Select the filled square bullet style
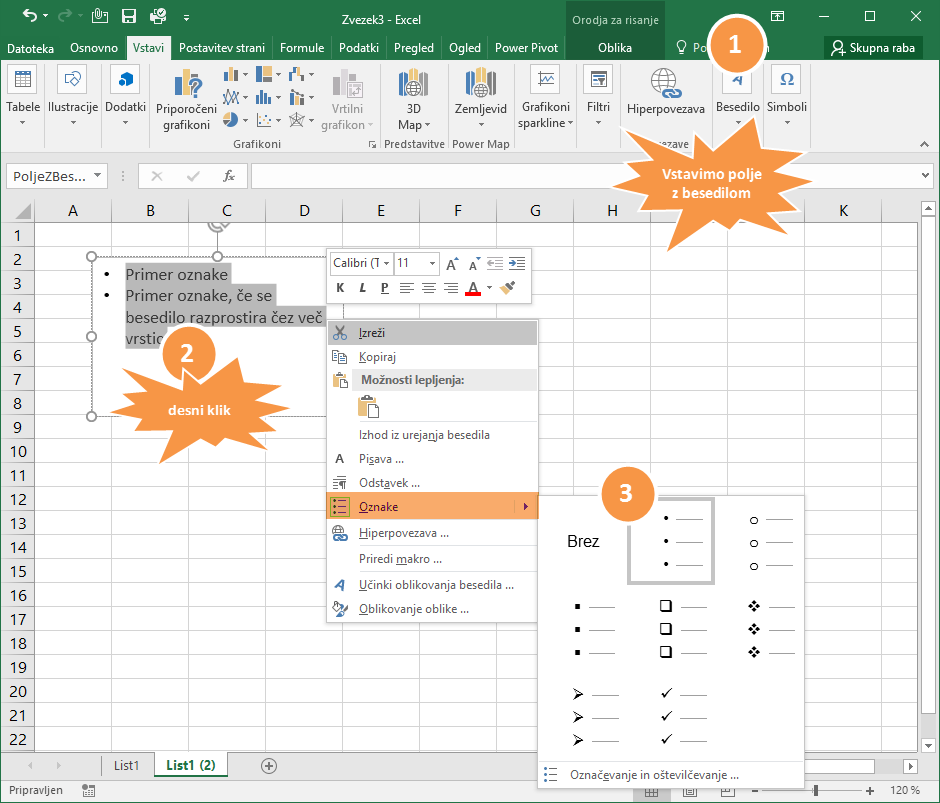The image size is (940, 803). pyautogui.click(x=594, y=630)
